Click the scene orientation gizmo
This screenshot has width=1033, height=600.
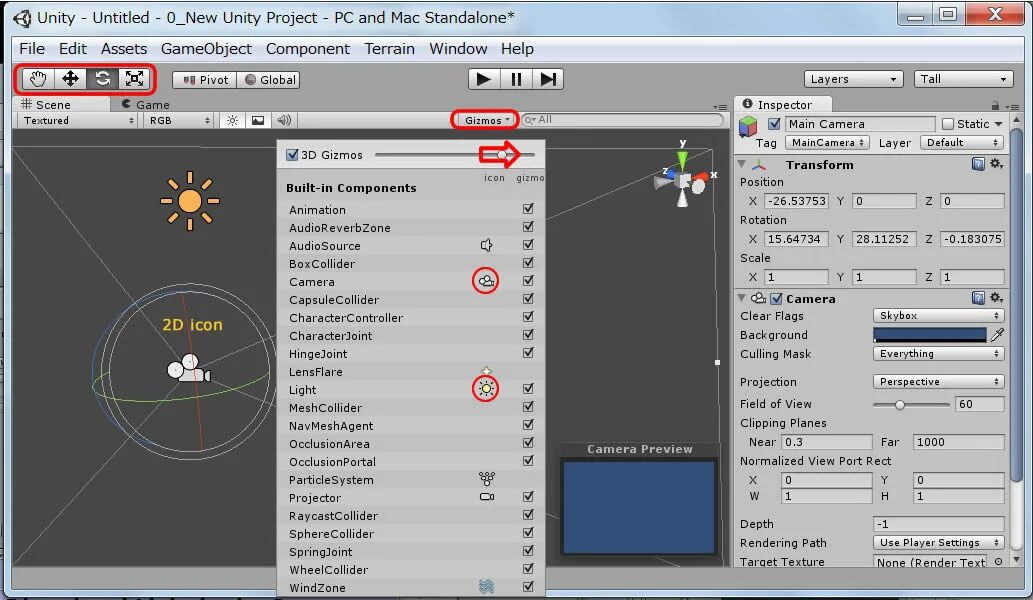coord(683,179)
